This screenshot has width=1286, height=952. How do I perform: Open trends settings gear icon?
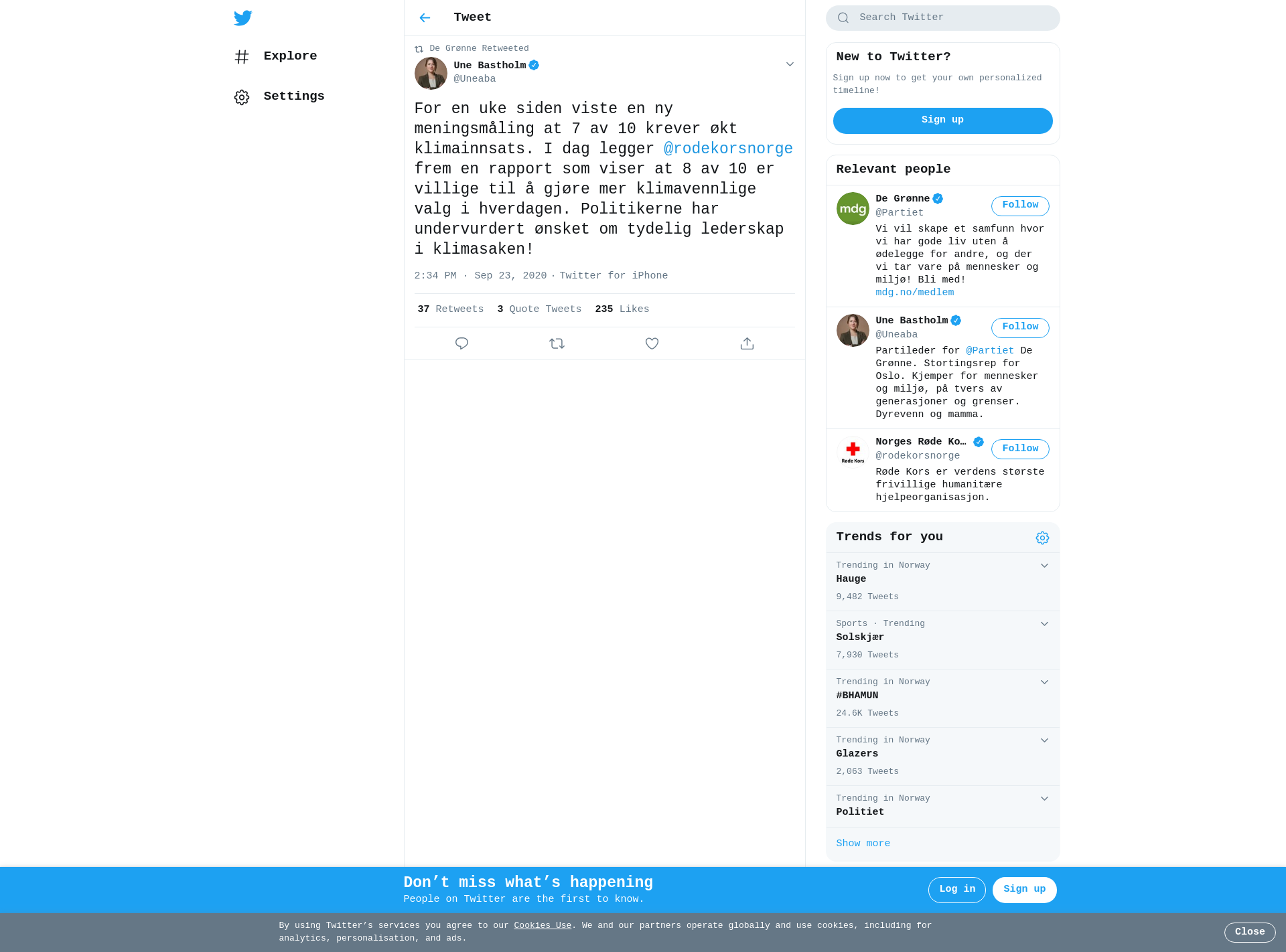click(x=1042, y=538)
